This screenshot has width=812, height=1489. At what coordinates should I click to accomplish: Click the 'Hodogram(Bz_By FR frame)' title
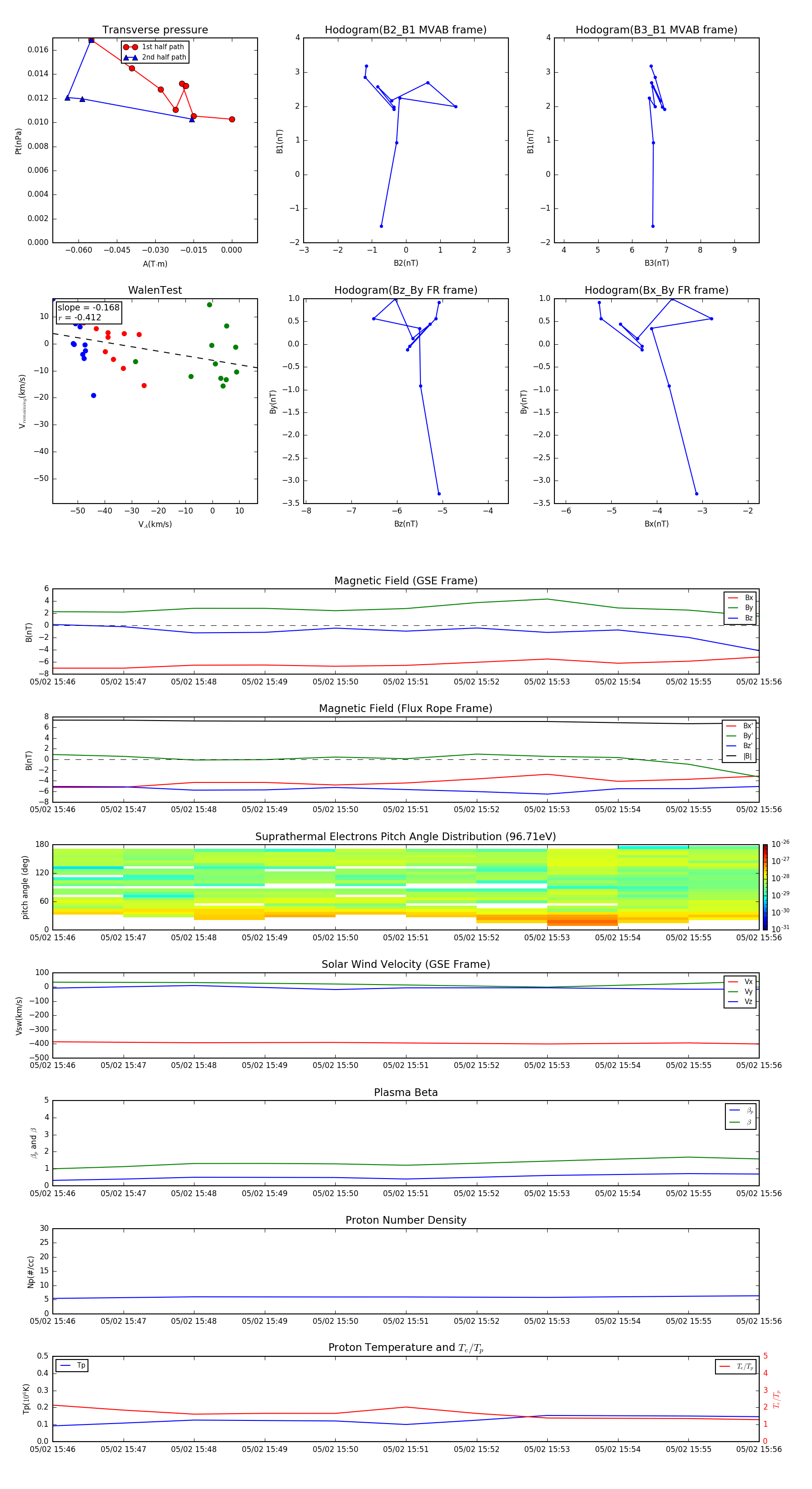[406, 290]
